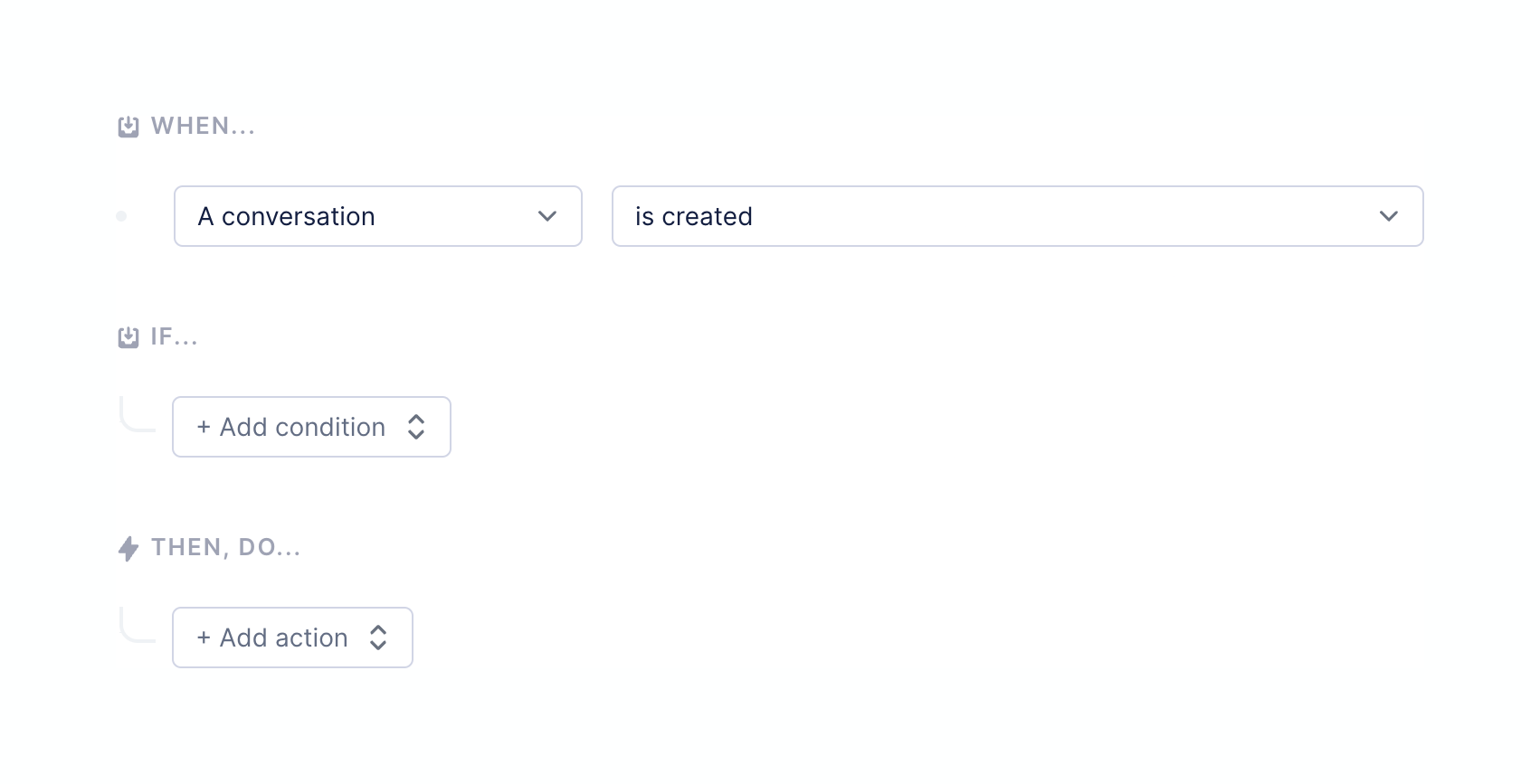Click the "is created" text label
The height and width of the screenshot is (784, 1540).
[694, 216]
